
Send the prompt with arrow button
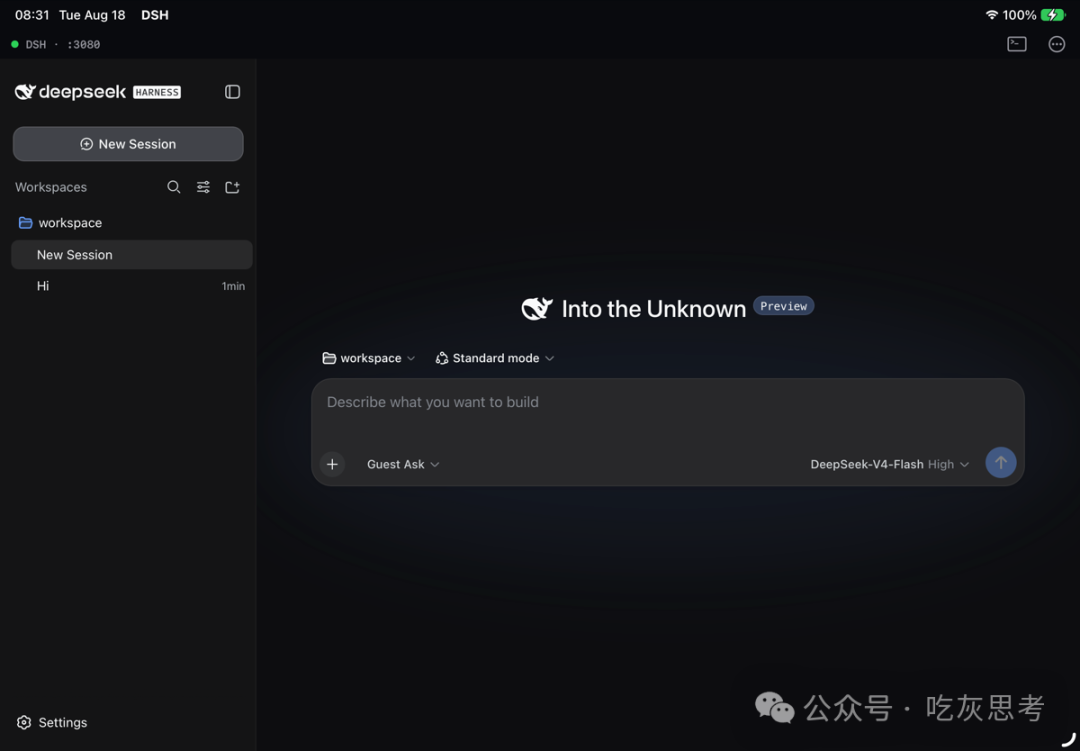[x=1000, y=463]
